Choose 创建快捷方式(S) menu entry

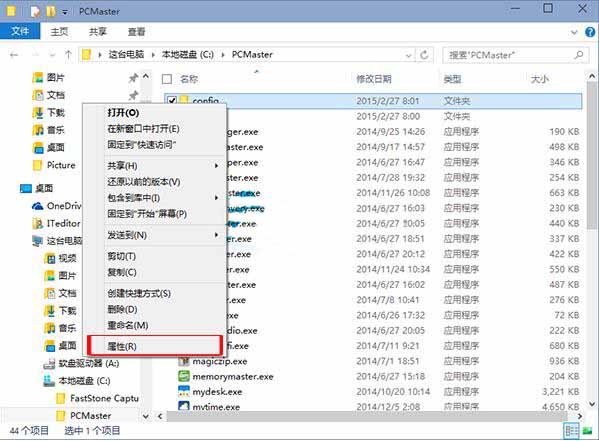click(139, 293)
